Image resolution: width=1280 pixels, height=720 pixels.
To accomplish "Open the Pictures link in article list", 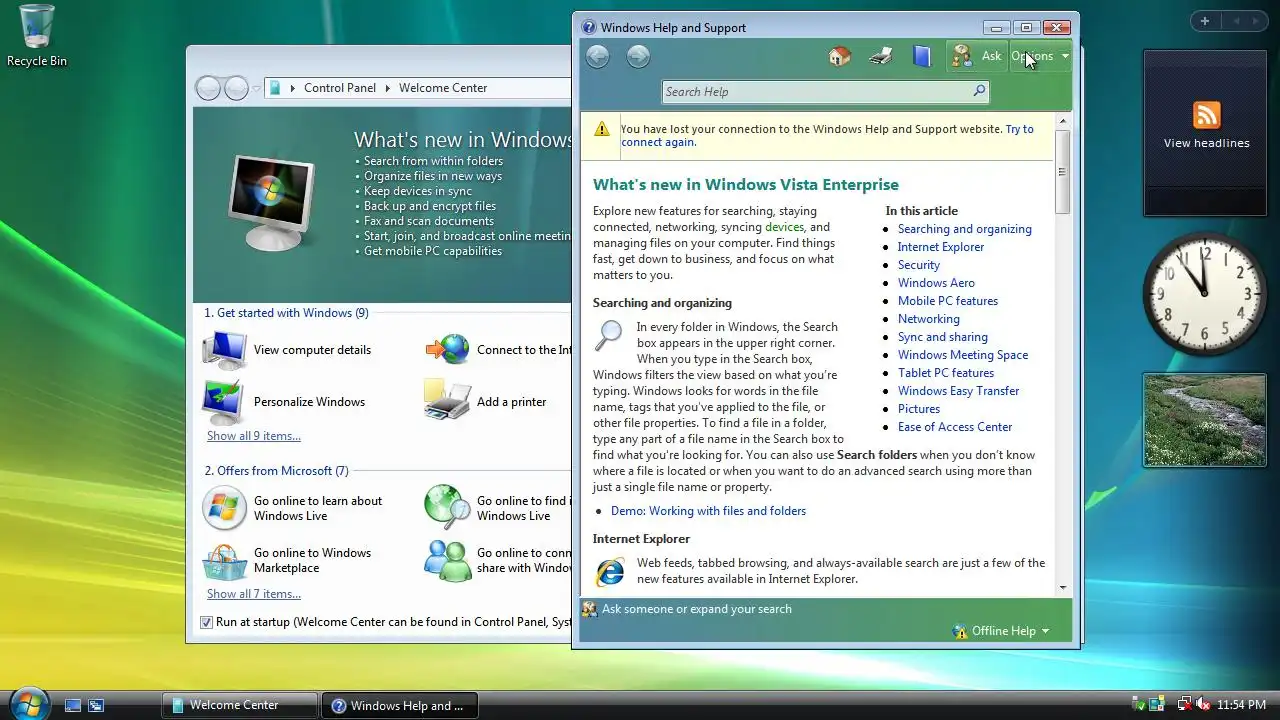I will [918, 409].
